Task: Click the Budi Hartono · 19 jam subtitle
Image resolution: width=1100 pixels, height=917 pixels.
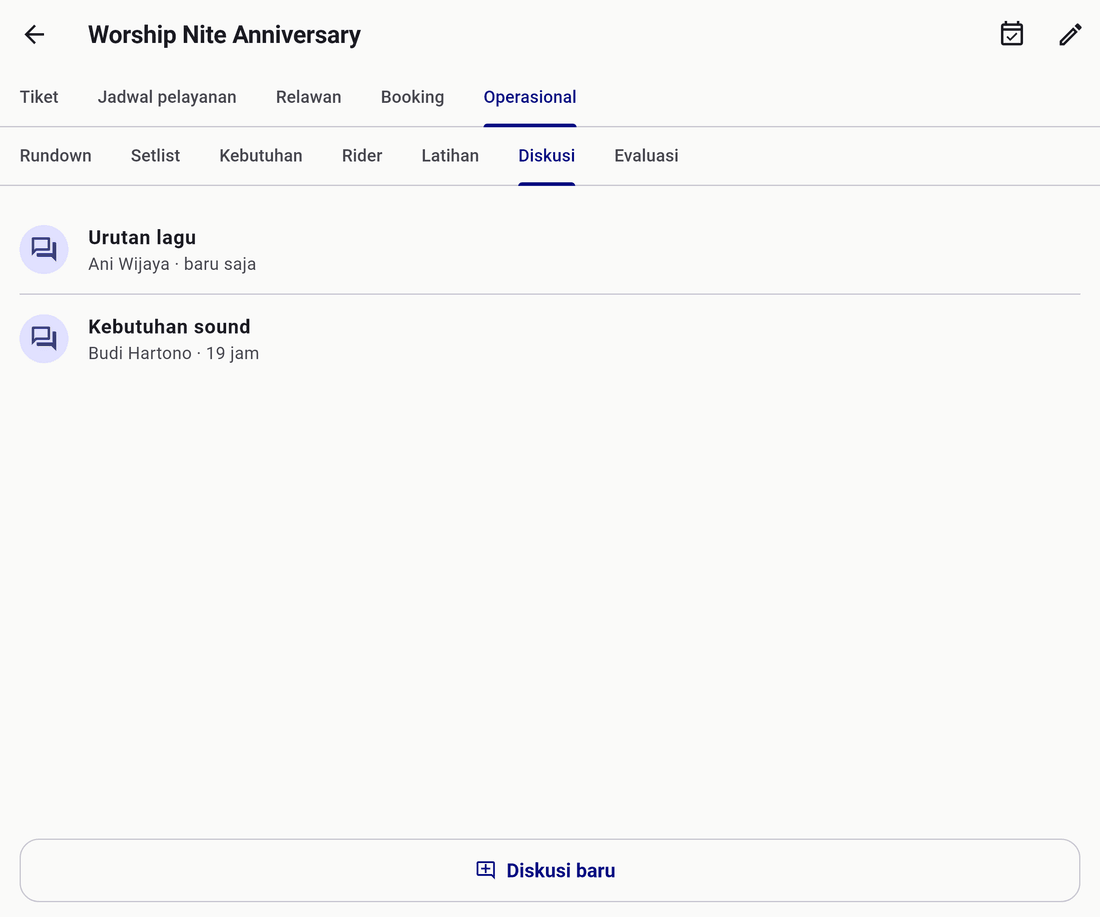Action: pos(173,354)
